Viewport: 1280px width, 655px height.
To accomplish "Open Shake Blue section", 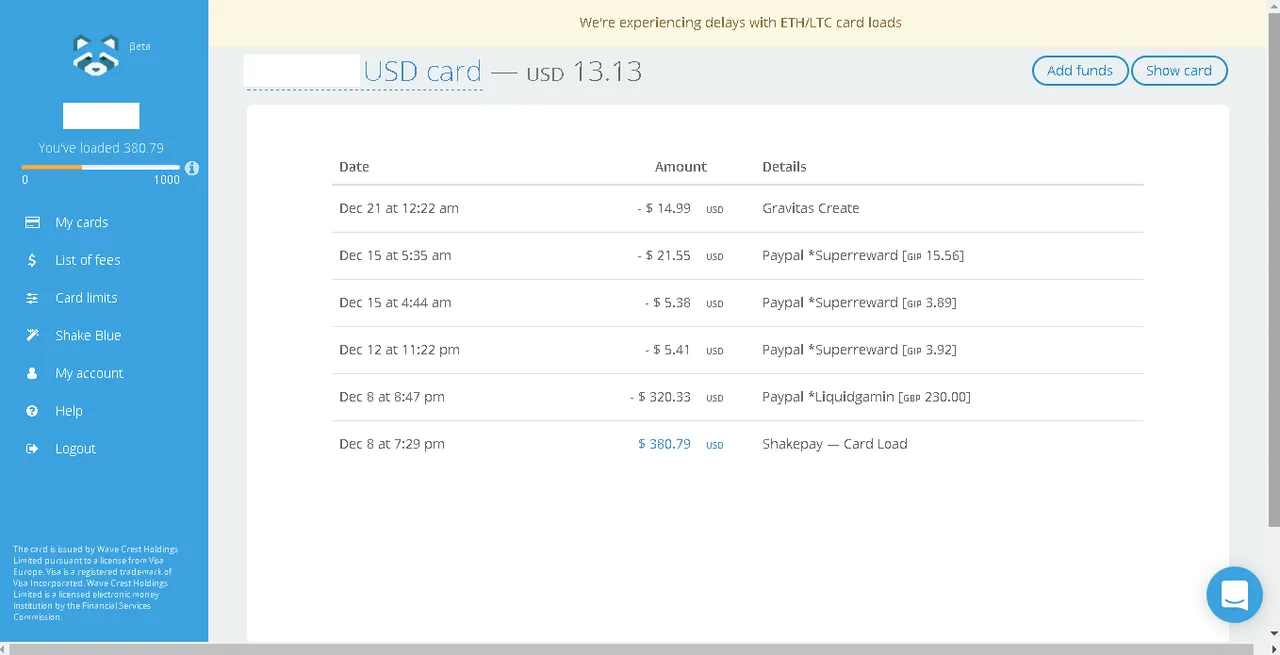I will pyautogui.click(x=88, y=335).
